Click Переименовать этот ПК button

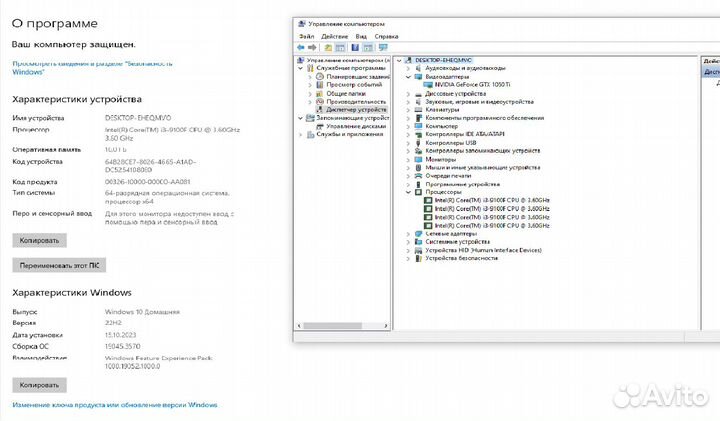pos(59,265)
